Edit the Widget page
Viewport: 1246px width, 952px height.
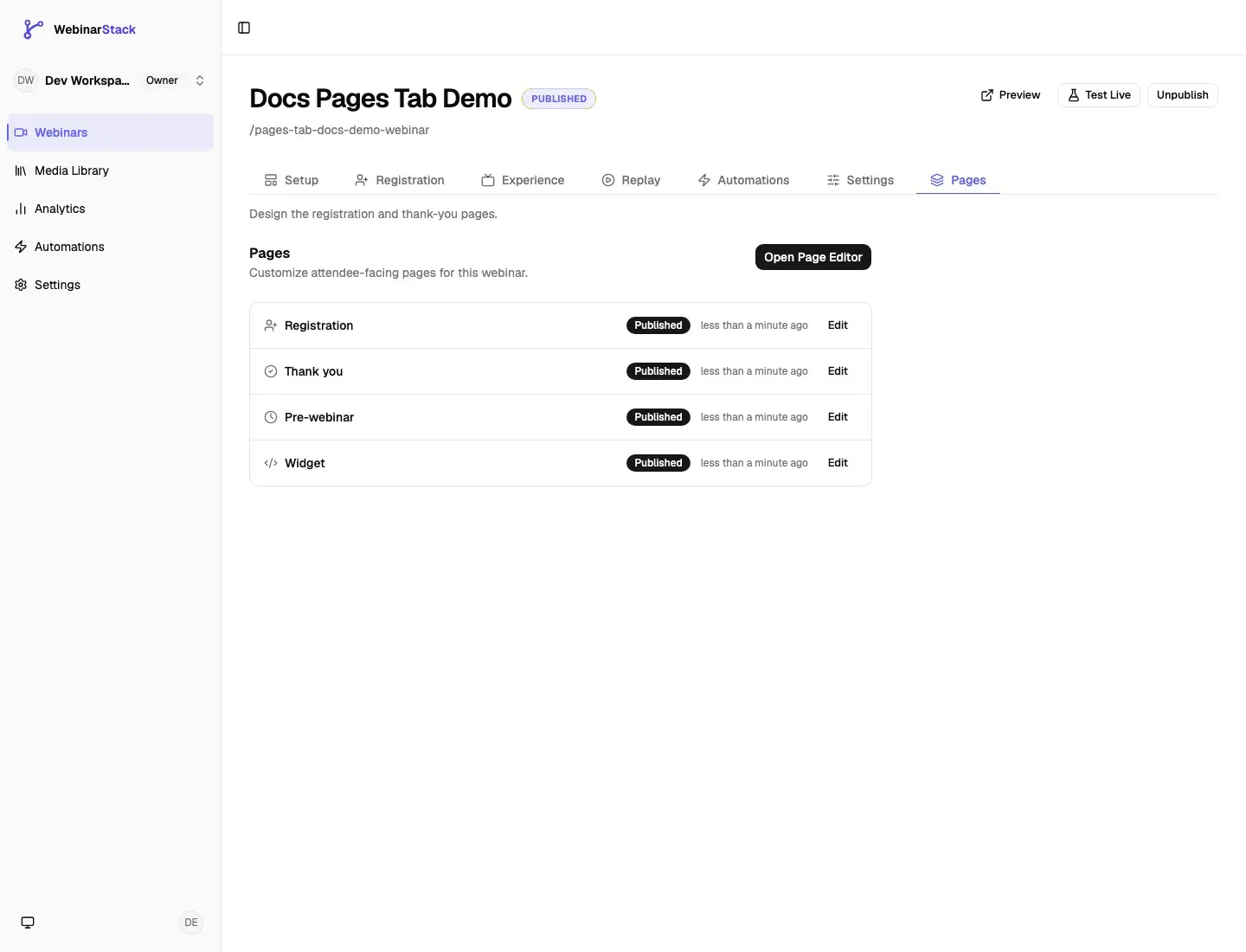[838, 463]
